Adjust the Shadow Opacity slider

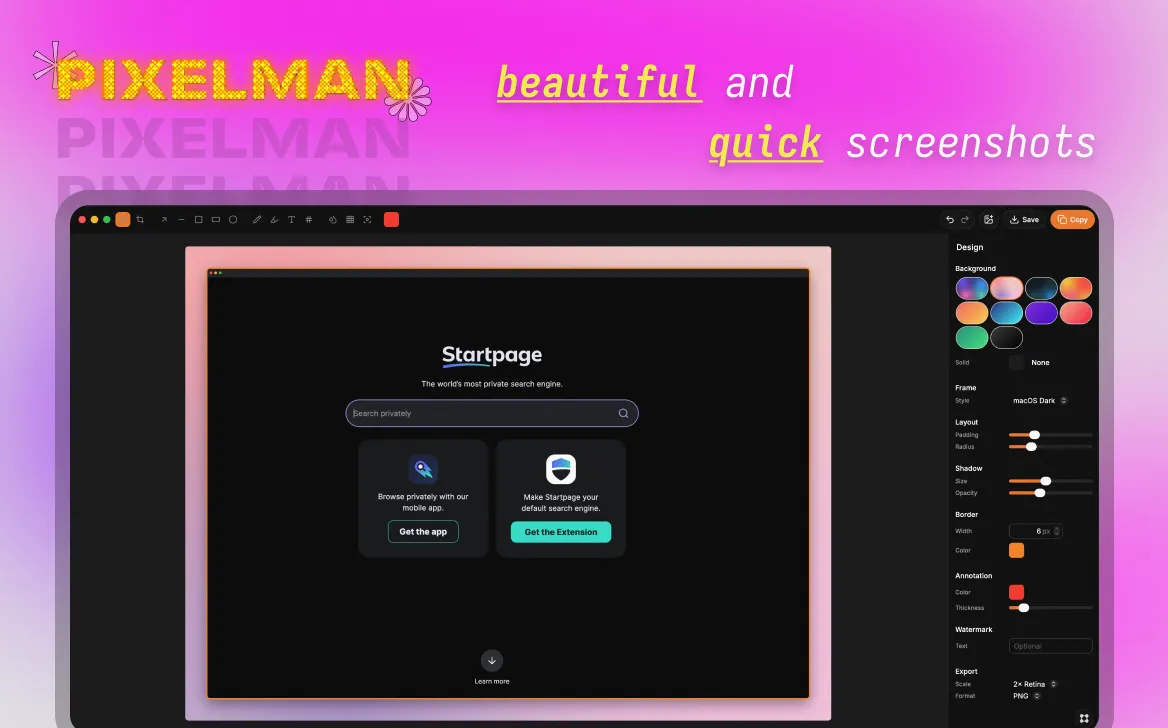click(x=1050, y=493)
